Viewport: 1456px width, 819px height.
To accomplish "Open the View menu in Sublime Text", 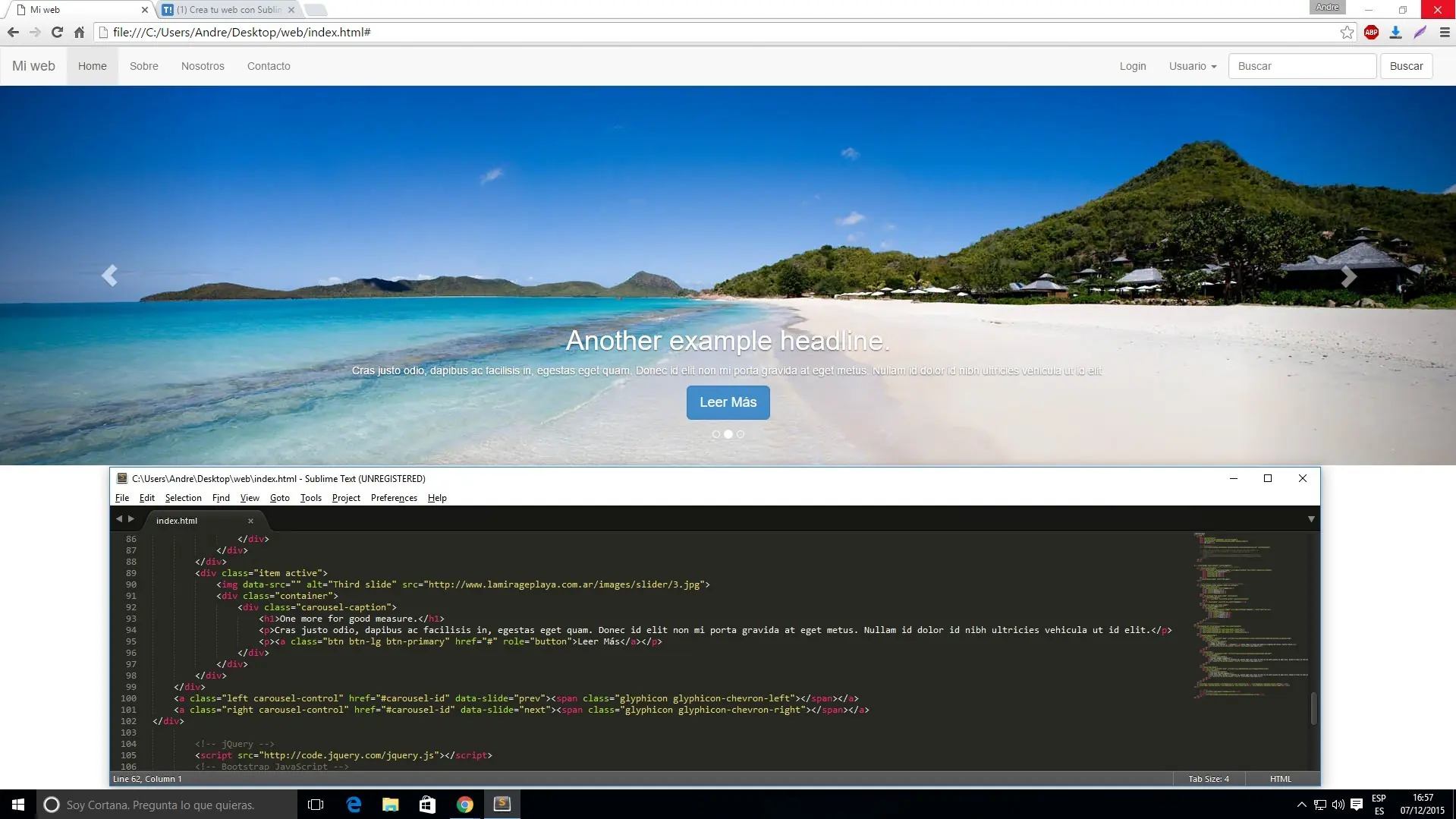I will 250,498.
